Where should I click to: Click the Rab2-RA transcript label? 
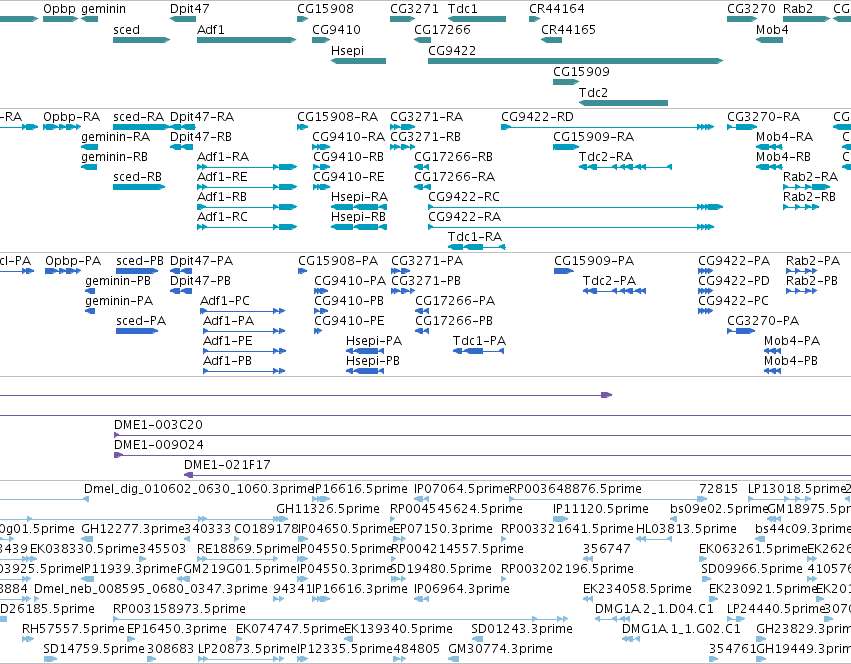810,177
